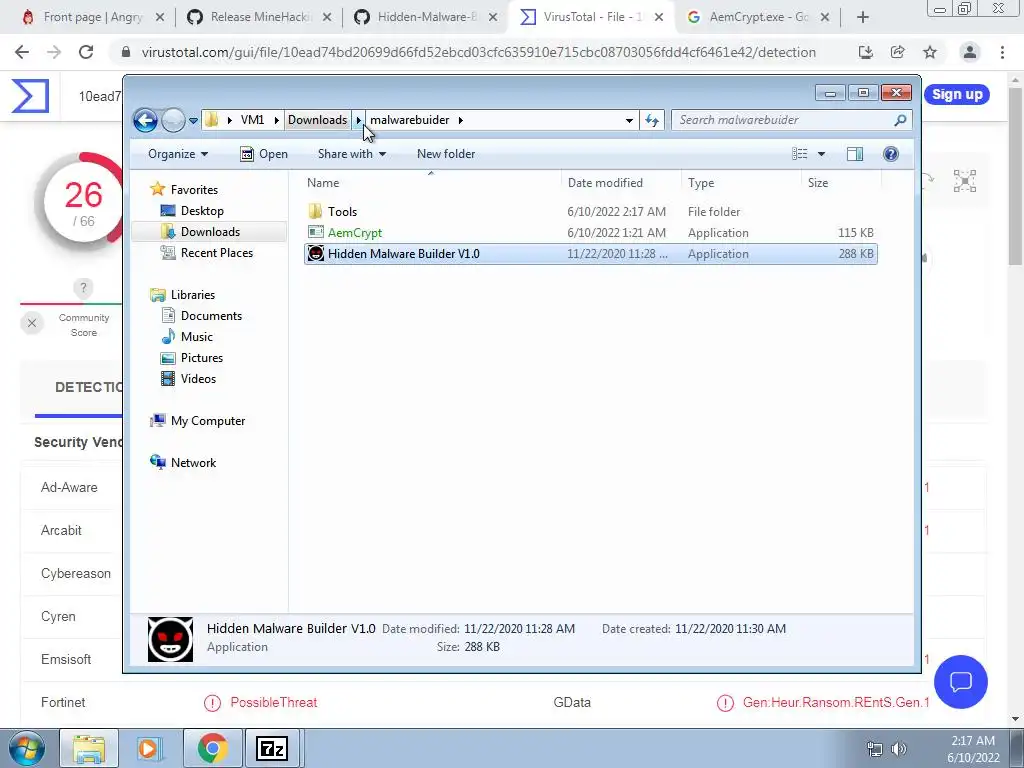Open My Computer in navigation pane

(208, 421)
